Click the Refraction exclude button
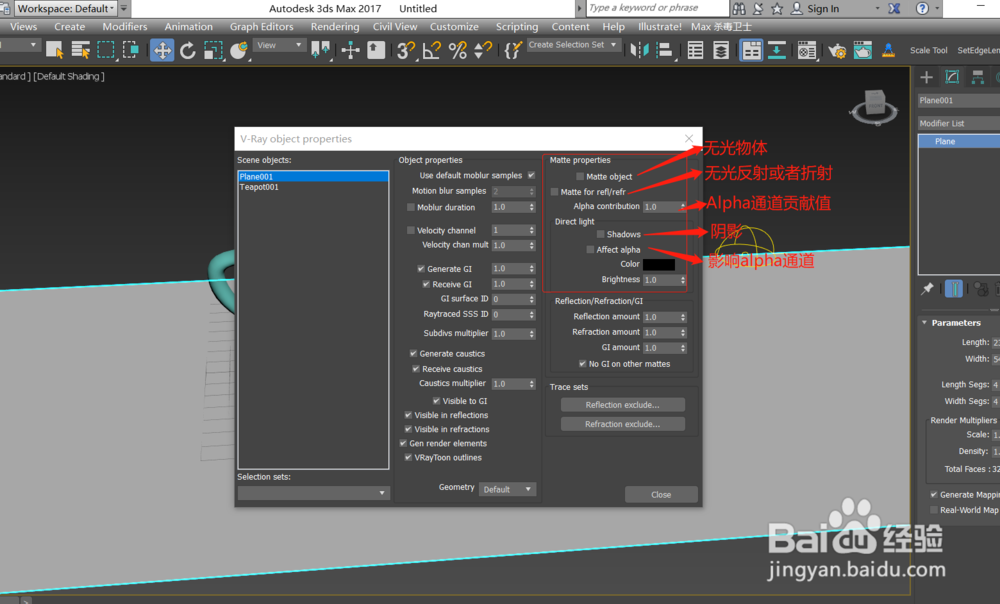1000x604 pixels. coord(622,424)
